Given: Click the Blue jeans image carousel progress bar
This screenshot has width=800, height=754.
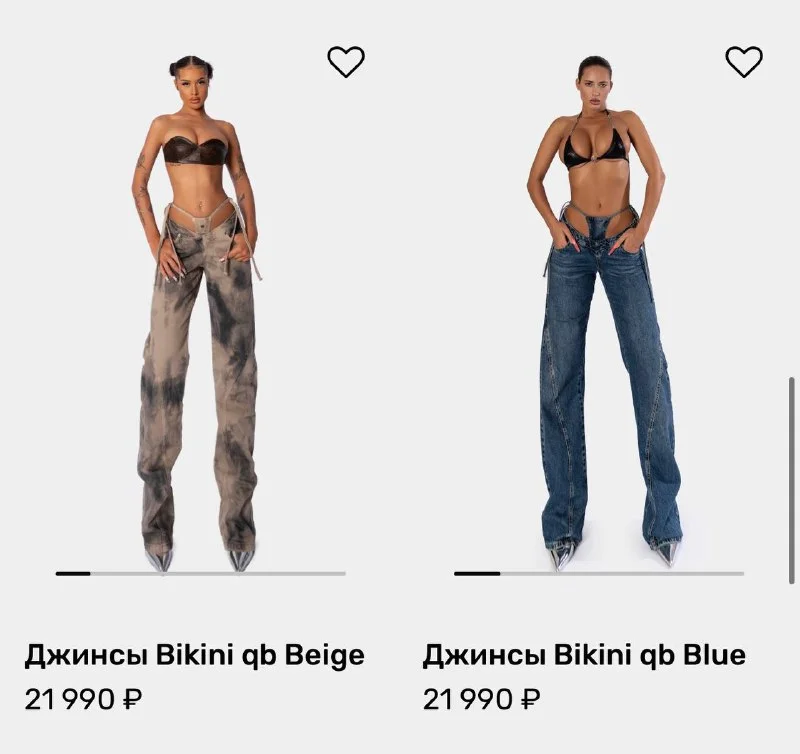Looking at the screenshot, I should (599, 574).
